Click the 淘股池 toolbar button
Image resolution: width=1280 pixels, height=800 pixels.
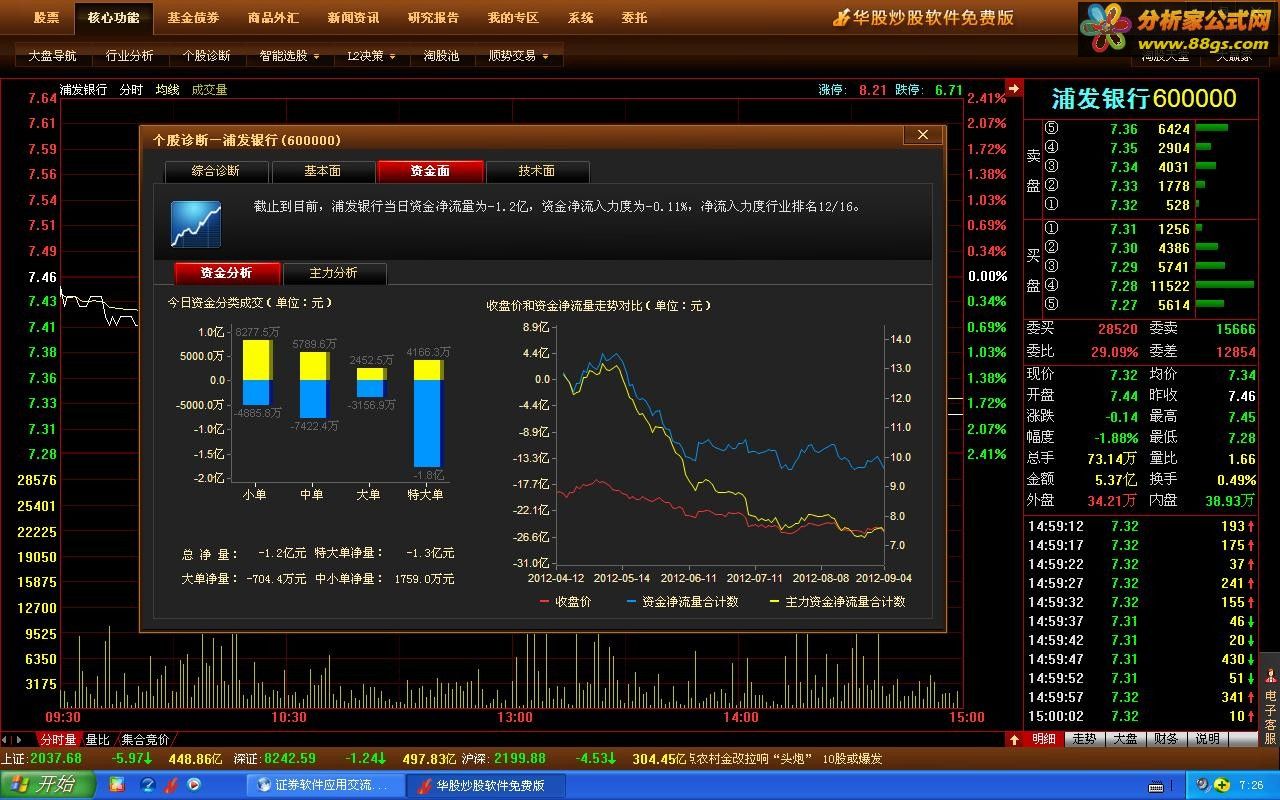441,56
